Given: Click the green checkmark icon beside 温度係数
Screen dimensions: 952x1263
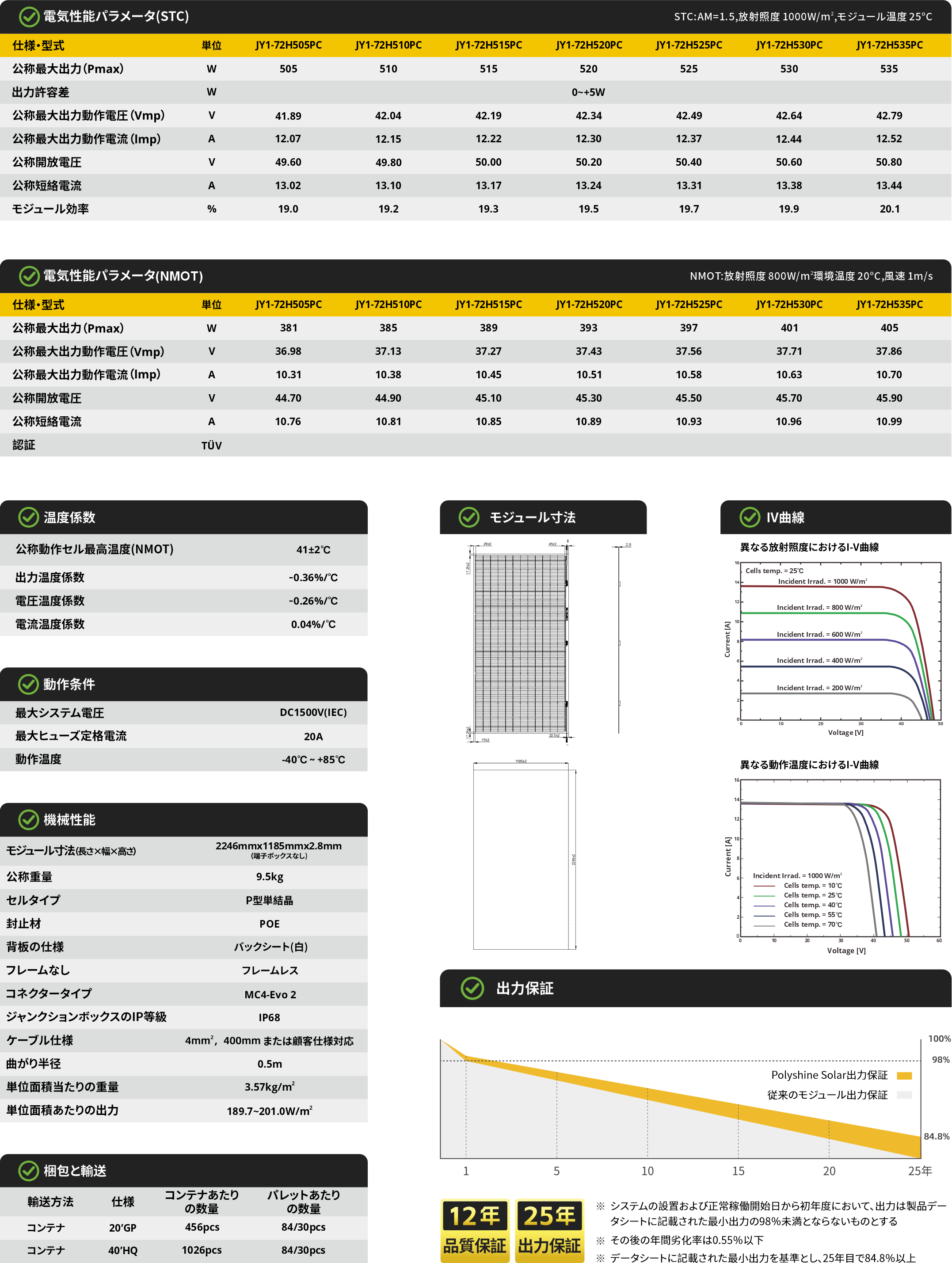Looking at the screenshot, I should pos(29,517).
